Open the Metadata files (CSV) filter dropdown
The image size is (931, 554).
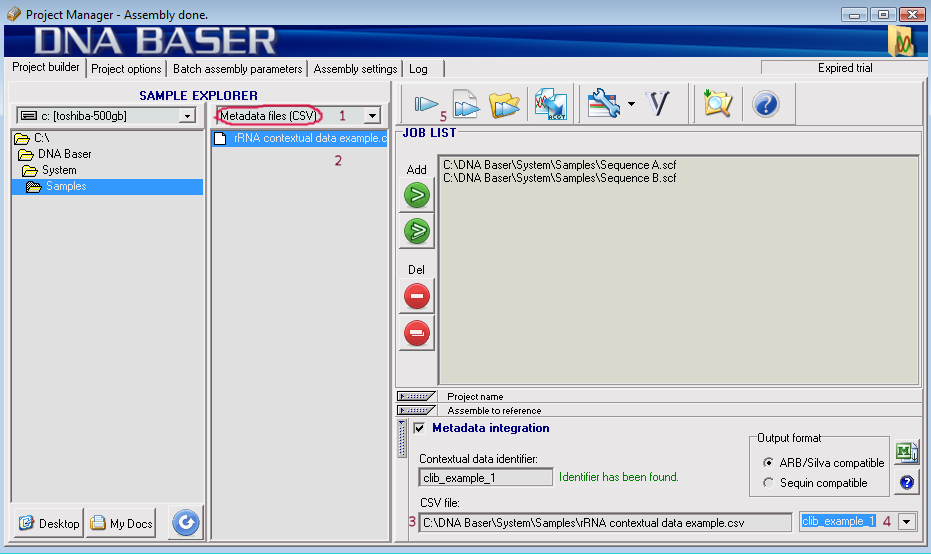coord(372,115)
